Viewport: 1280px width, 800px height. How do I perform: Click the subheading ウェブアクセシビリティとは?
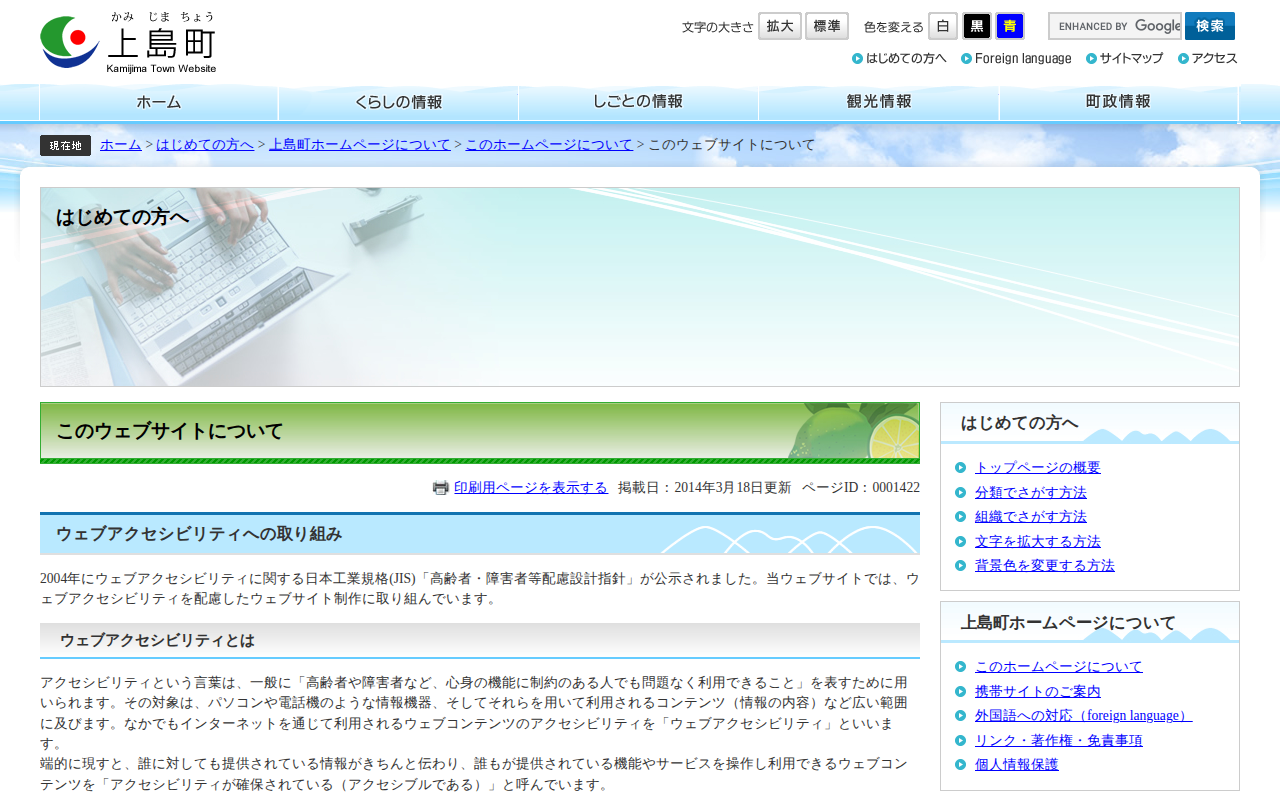click(x=157, y=640)
